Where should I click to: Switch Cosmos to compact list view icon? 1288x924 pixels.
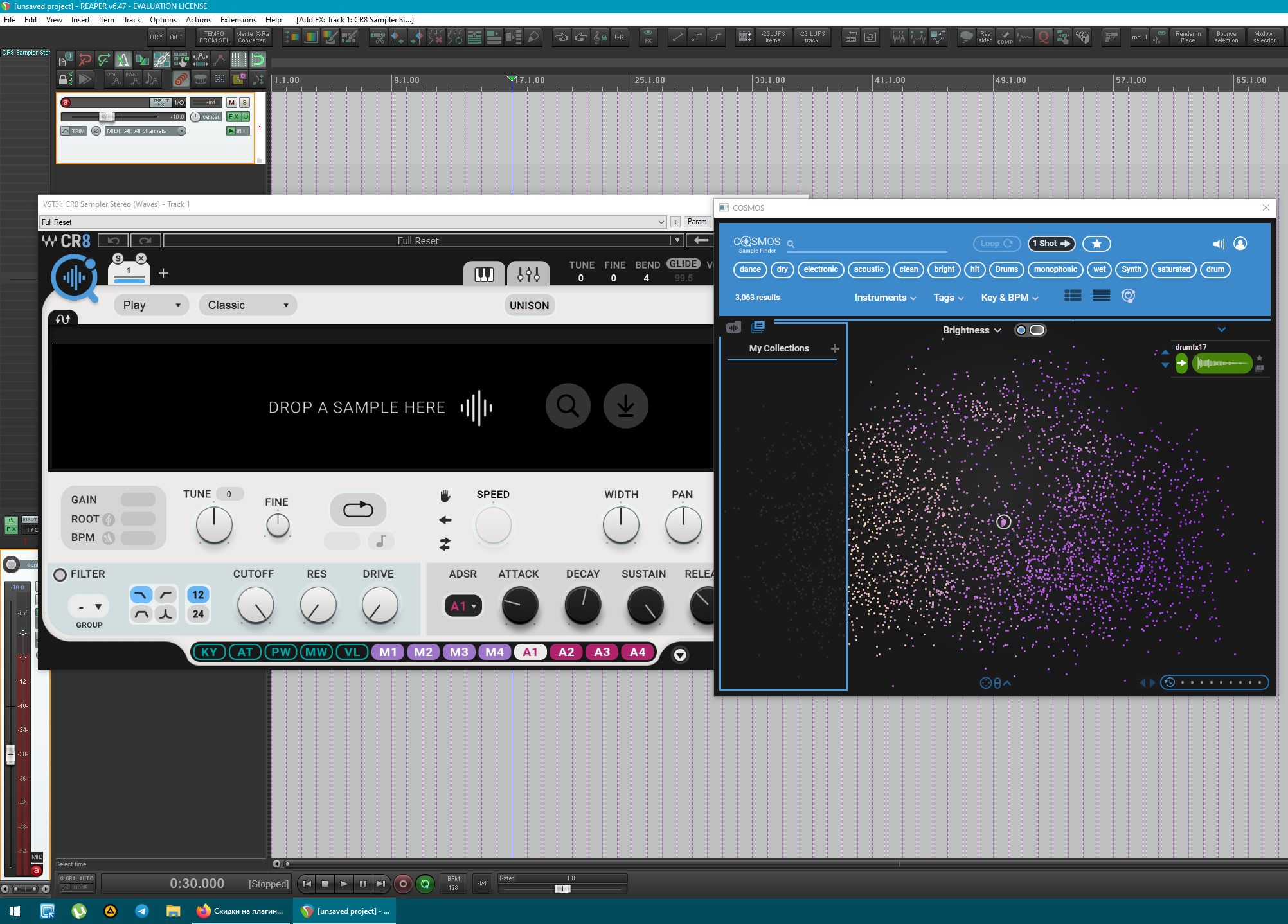pyautogui.click(x=1102, y=296)
